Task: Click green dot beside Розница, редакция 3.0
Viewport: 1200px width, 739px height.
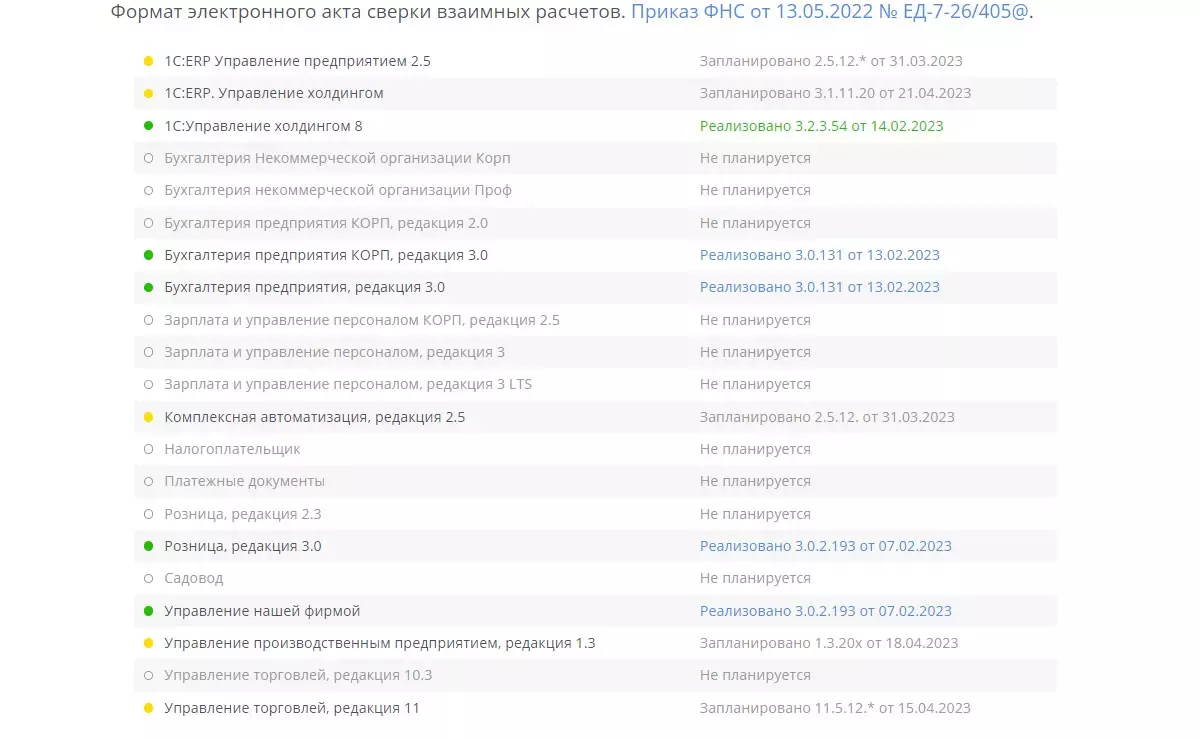Action: click(x=148, y=546)
